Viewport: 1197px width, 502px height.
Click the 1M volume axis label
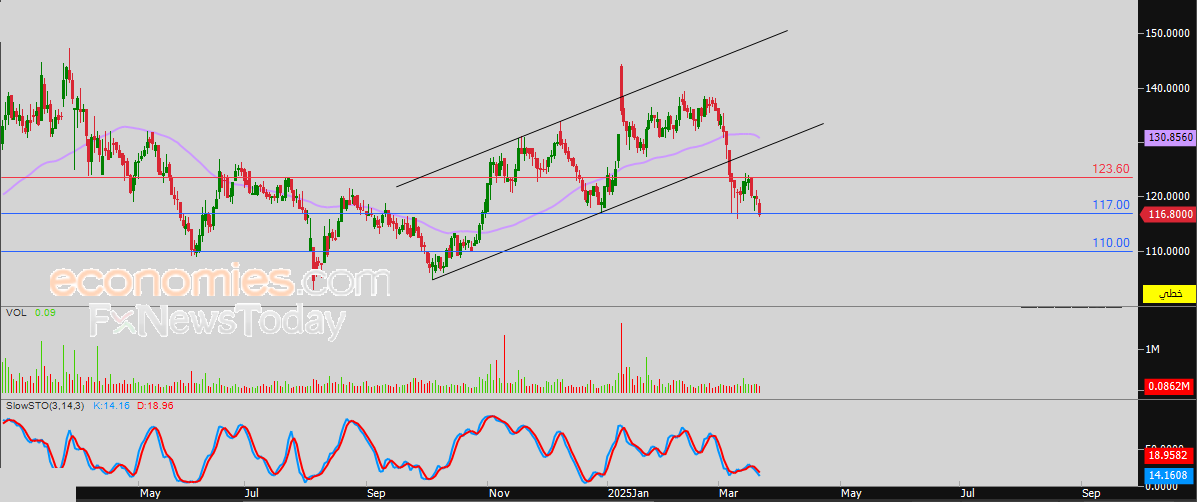point(1153,349)
